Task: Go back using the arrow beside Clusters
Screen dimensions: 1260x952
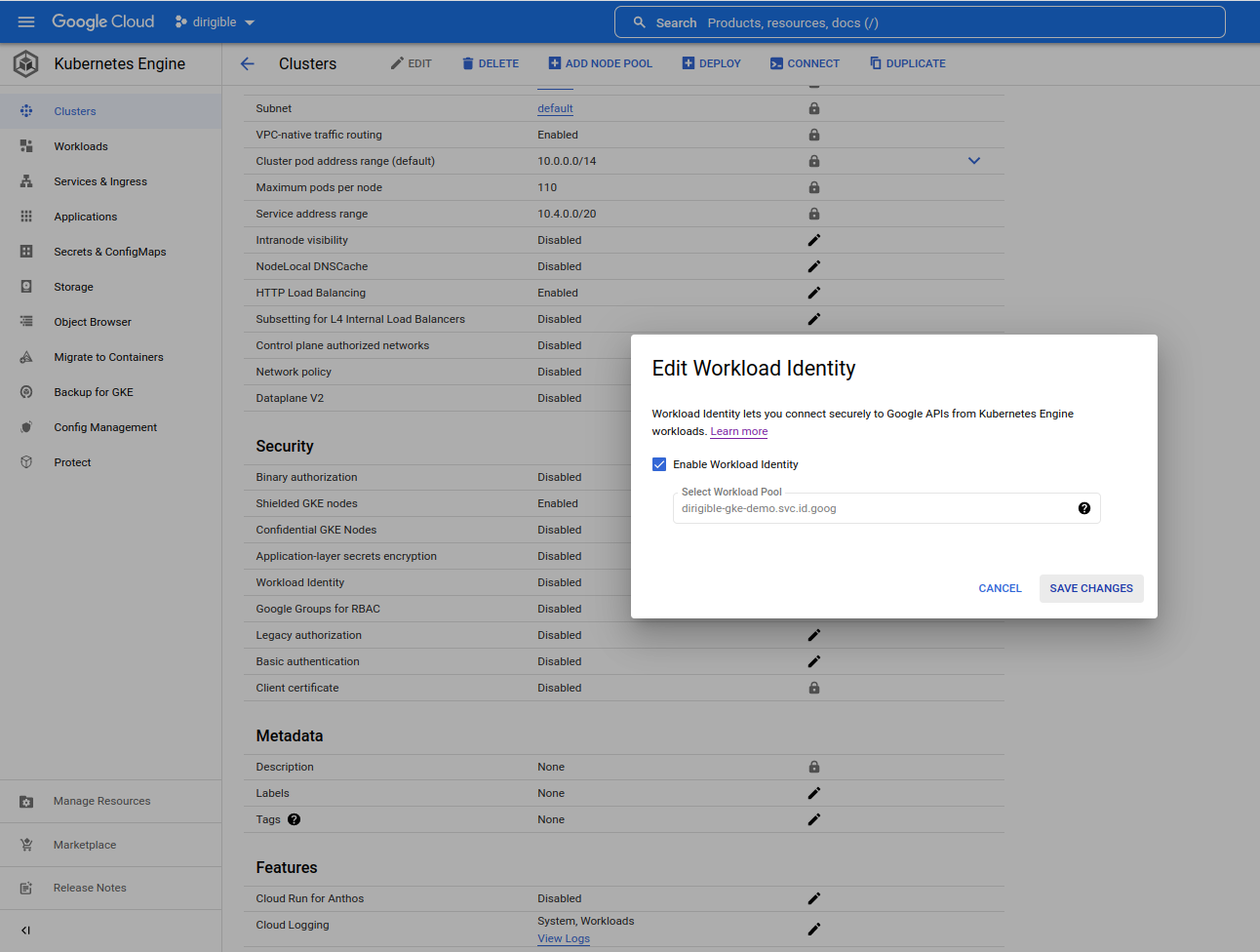Action: point(248,63)
